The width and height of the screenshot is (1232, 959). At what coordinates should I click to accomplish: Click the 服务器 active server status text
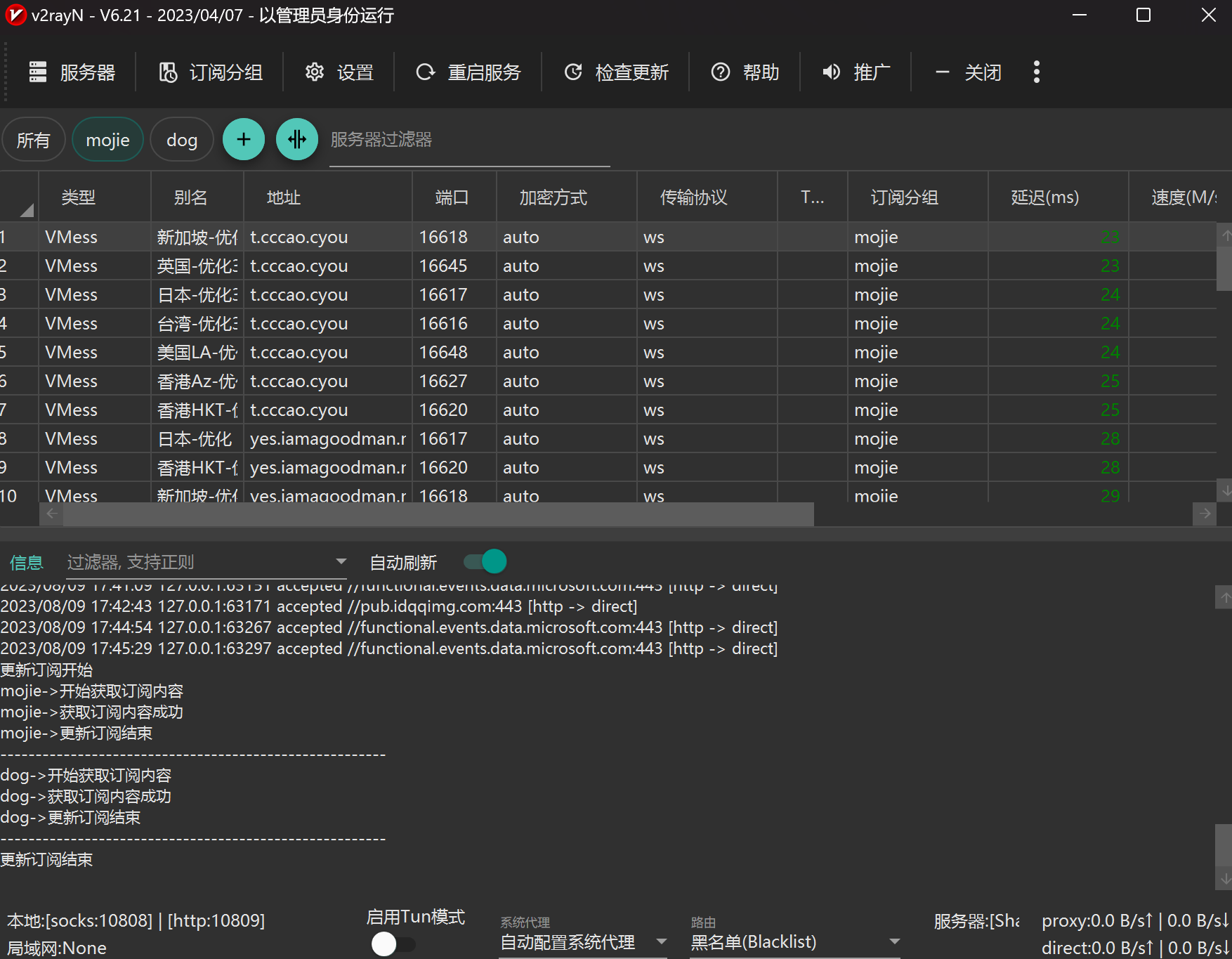976,920
